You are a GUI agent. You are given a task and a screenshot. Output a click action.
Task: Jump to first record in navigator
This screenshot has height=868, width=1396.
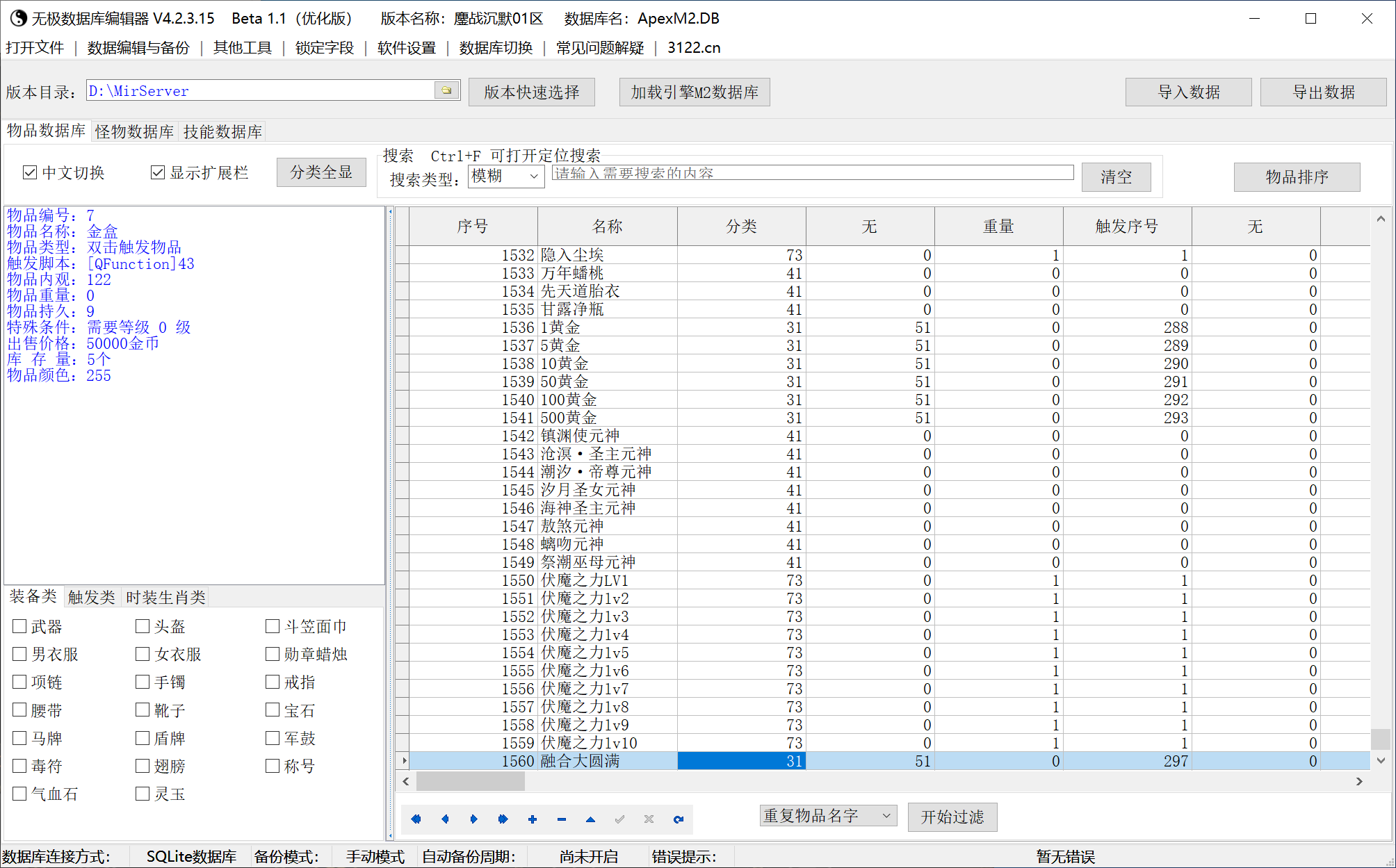click(x=416, y=819)
